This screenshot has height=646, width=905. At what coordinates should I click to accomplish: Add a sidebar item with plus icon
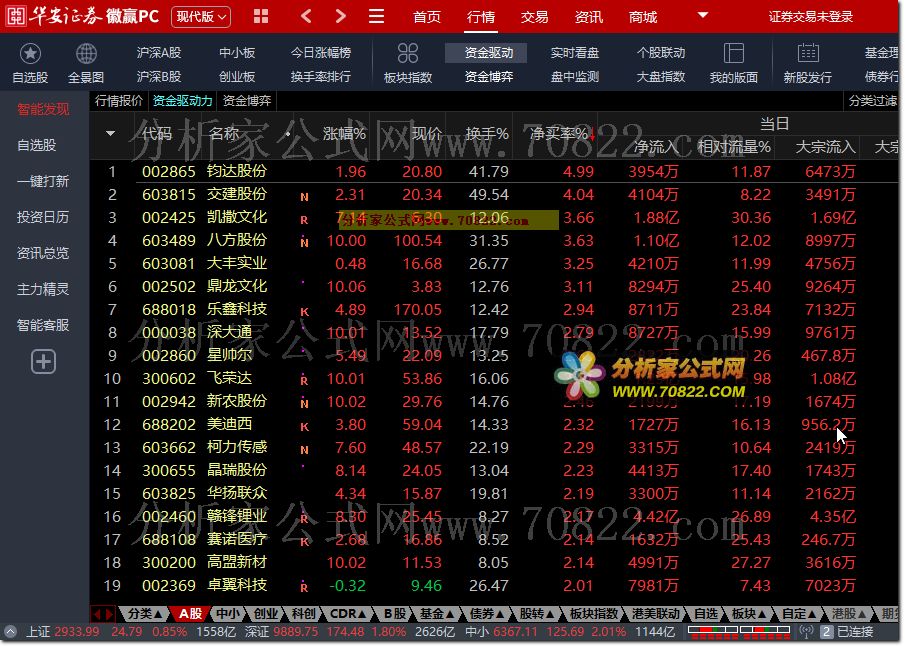click(43, 362)
